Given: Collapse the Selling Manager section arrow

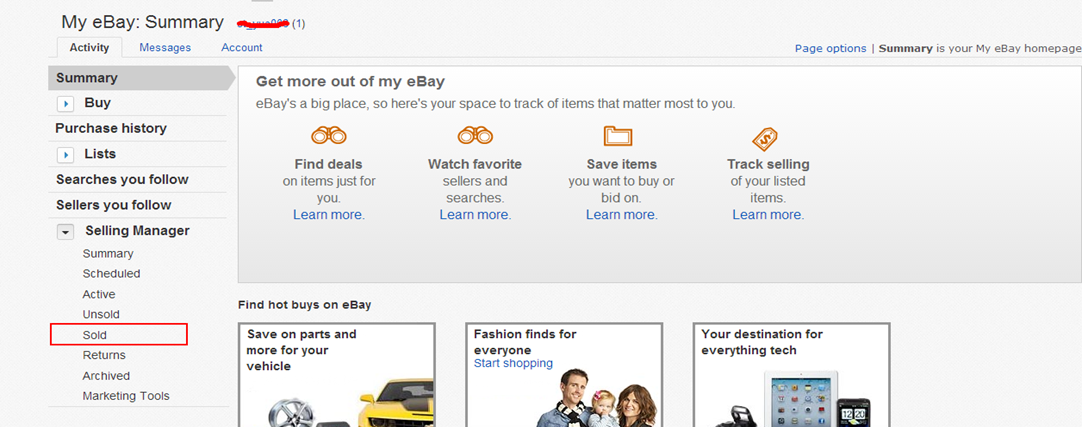Looking at the screenshot, I should tap(65, 232).
